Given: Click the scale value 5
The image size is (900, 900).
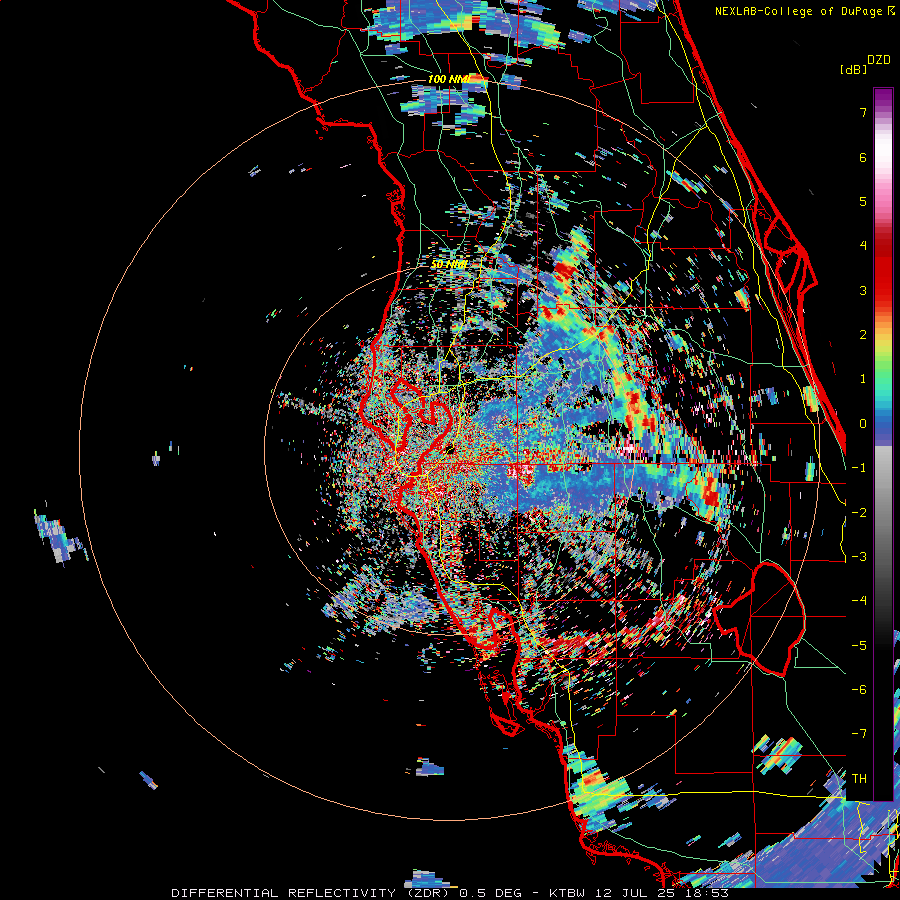Looking at the screenshot, I should [863, 201].
